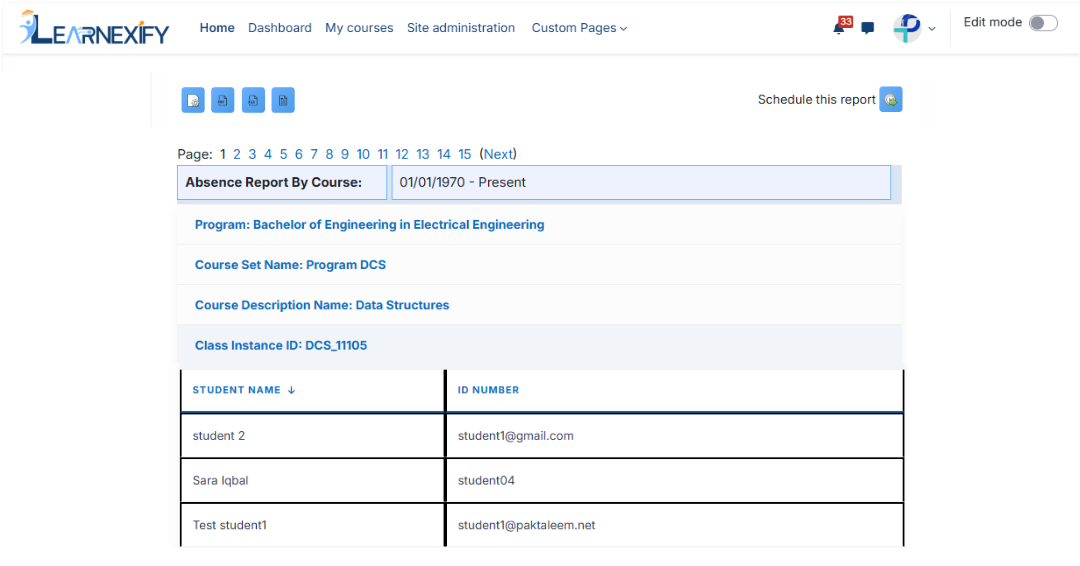Viewport: 1080px width, 566px height.
Task: Click current page number 1
Action: (222, 154)
